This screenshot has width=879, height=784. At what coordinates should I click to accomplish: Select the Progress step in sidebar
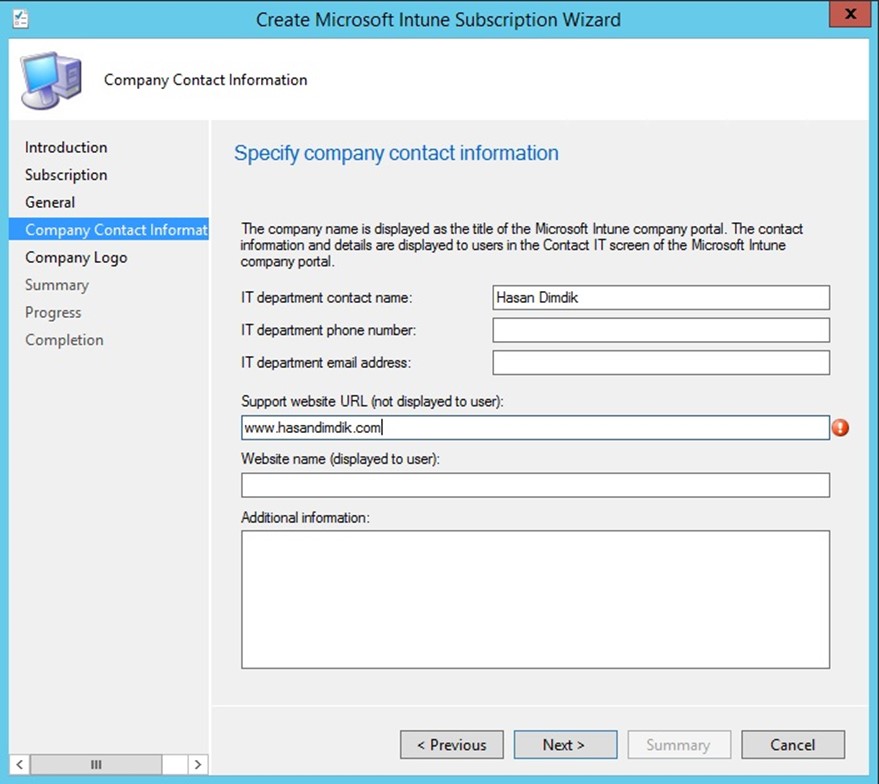53,312
